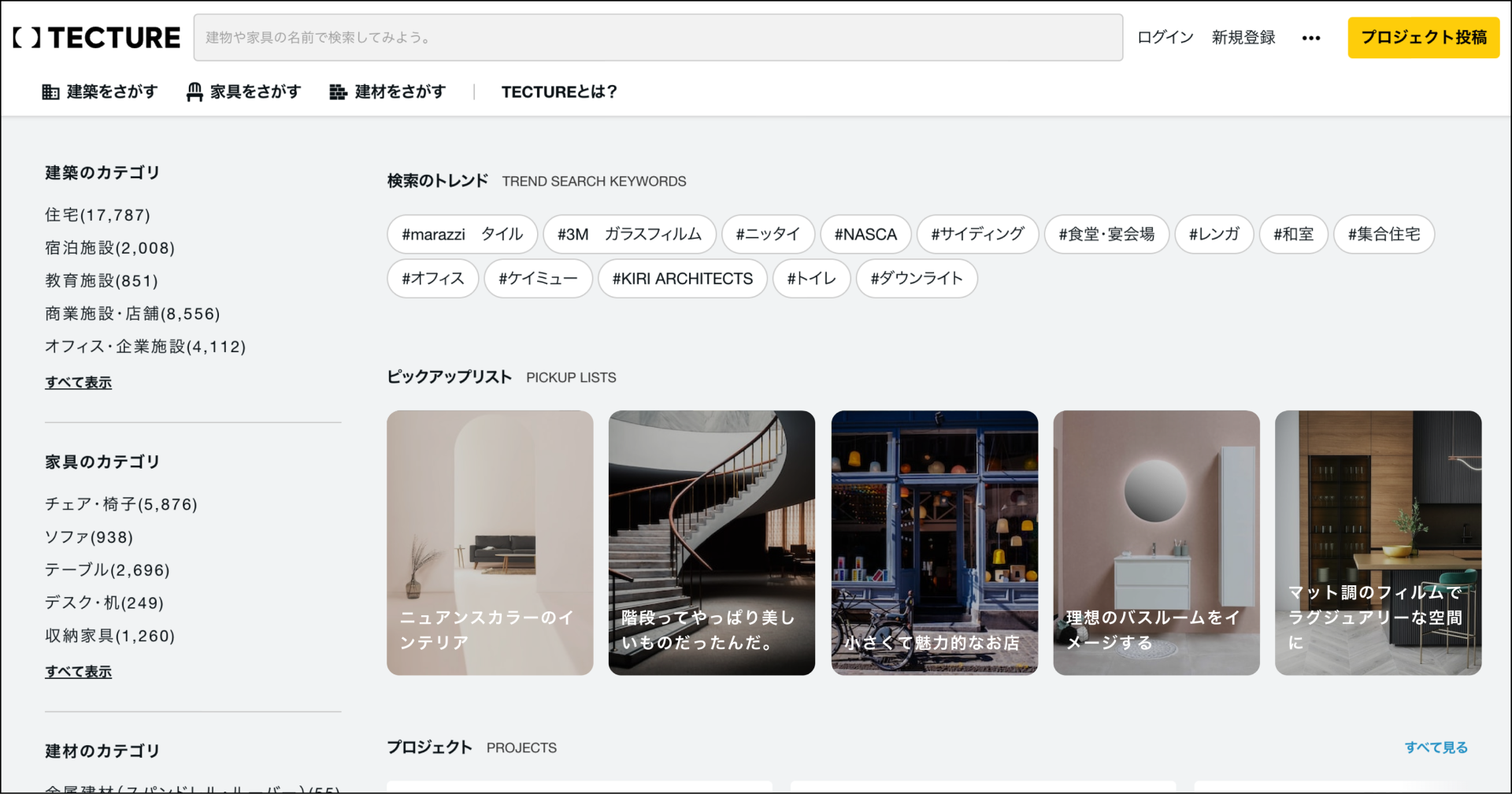Expand すべて表示 under 家具のカテゴリ
This screenshot has height=794, width=1512.
coord(78,671)
